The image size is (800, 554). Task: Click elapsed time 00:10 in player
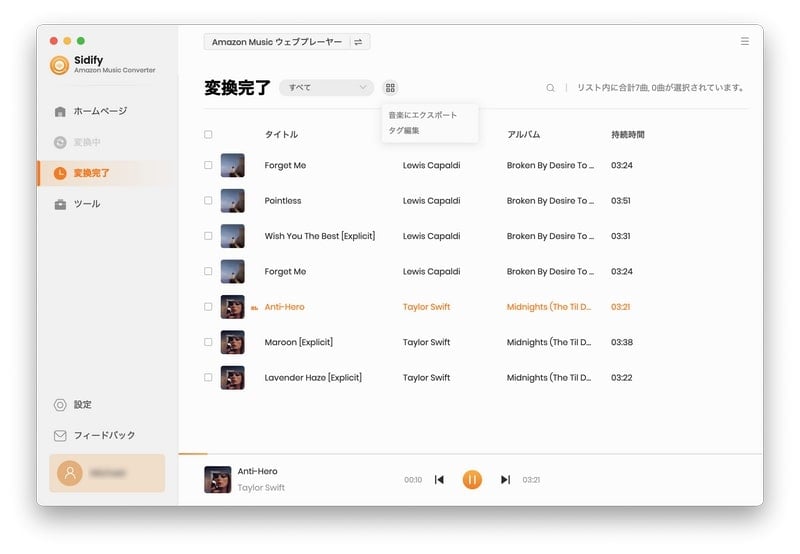click(x=413, y=480)
